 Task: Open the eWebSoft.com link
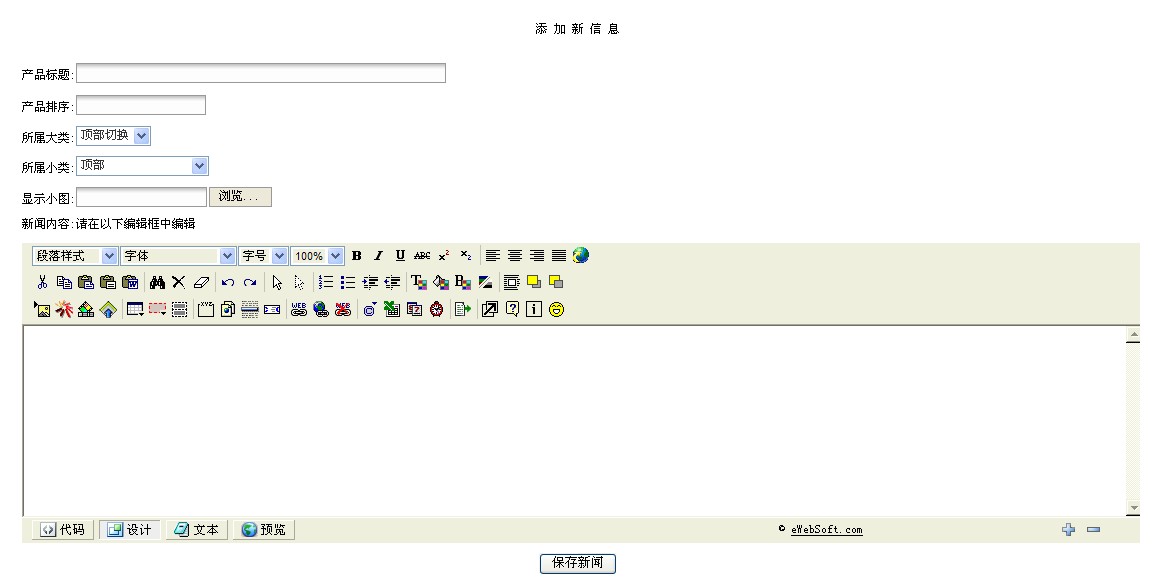pos(827,529)
